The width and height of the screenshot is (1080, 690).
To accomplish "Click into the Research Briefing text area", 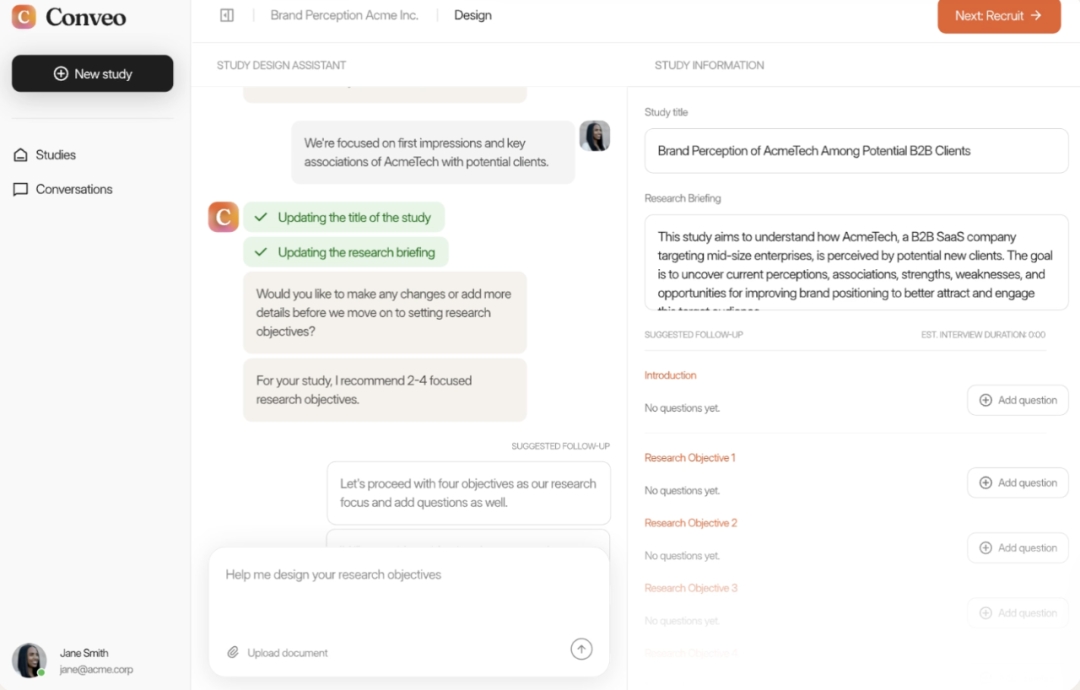I will pyautogui.click(x=856, y=265).
